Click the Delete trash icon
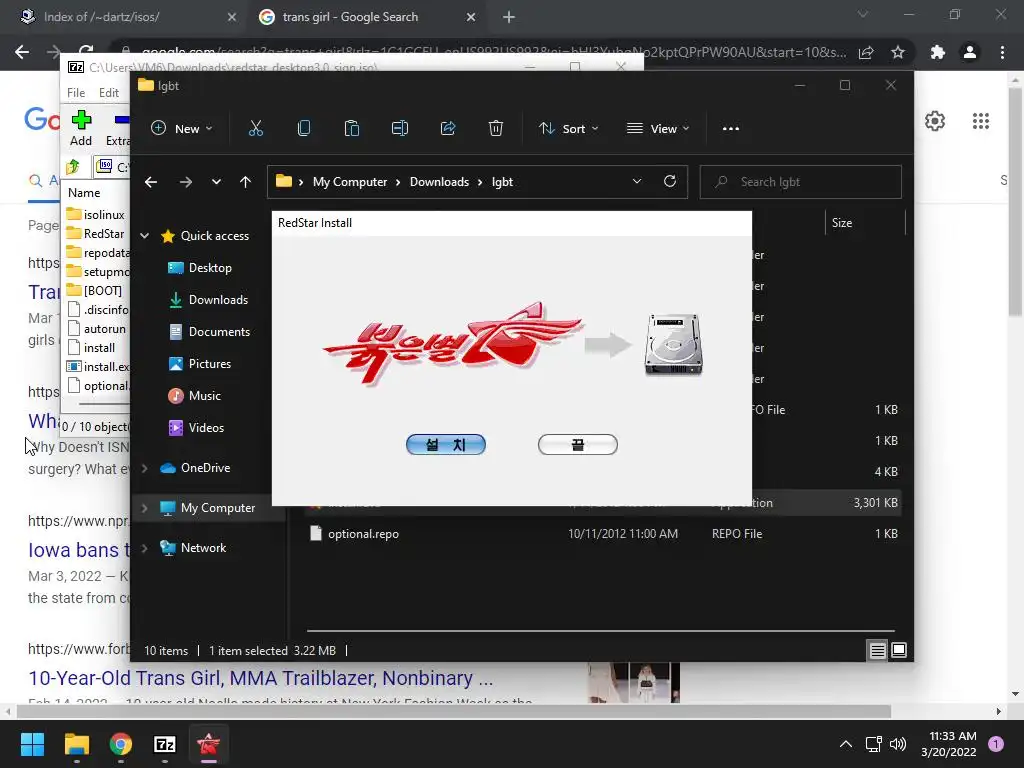The width and height of the screenshot is (1024, 768). click(496, 129)
